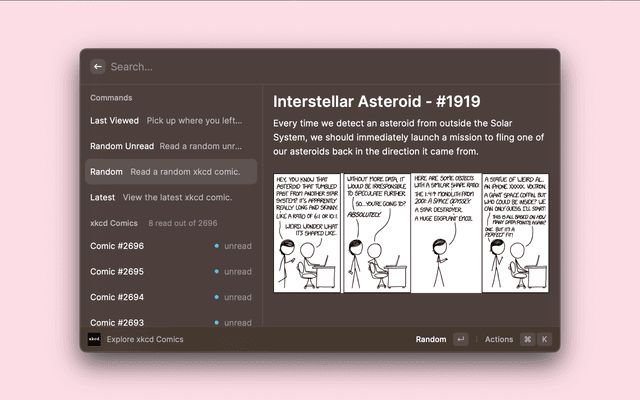Click the Random action label in the bottom bar

pyautogui.click(x=430, y=339)
